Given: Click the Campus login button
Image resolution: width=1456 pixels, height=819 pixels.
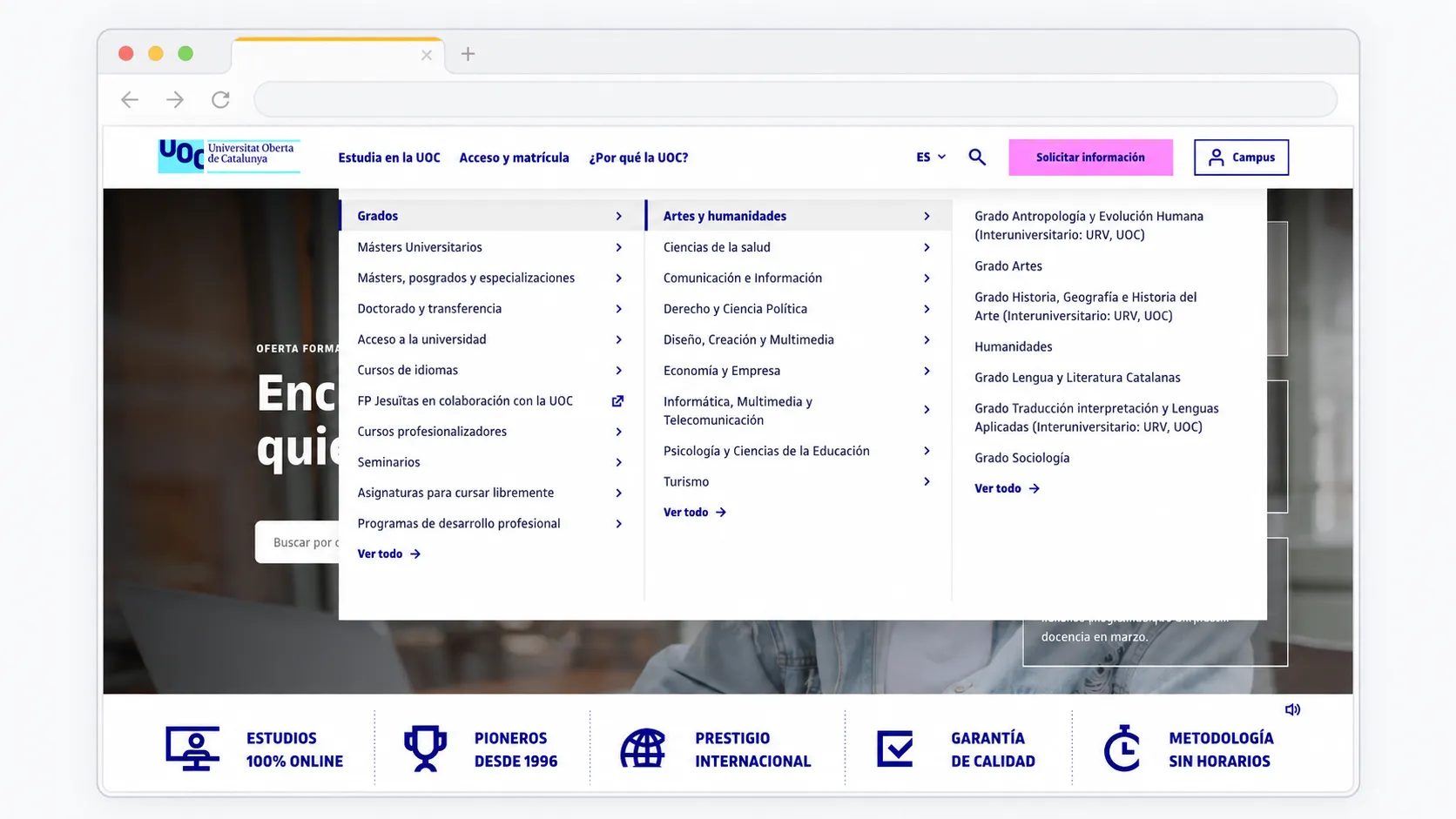Looking at the screenshot, I should click(1241, 158).
